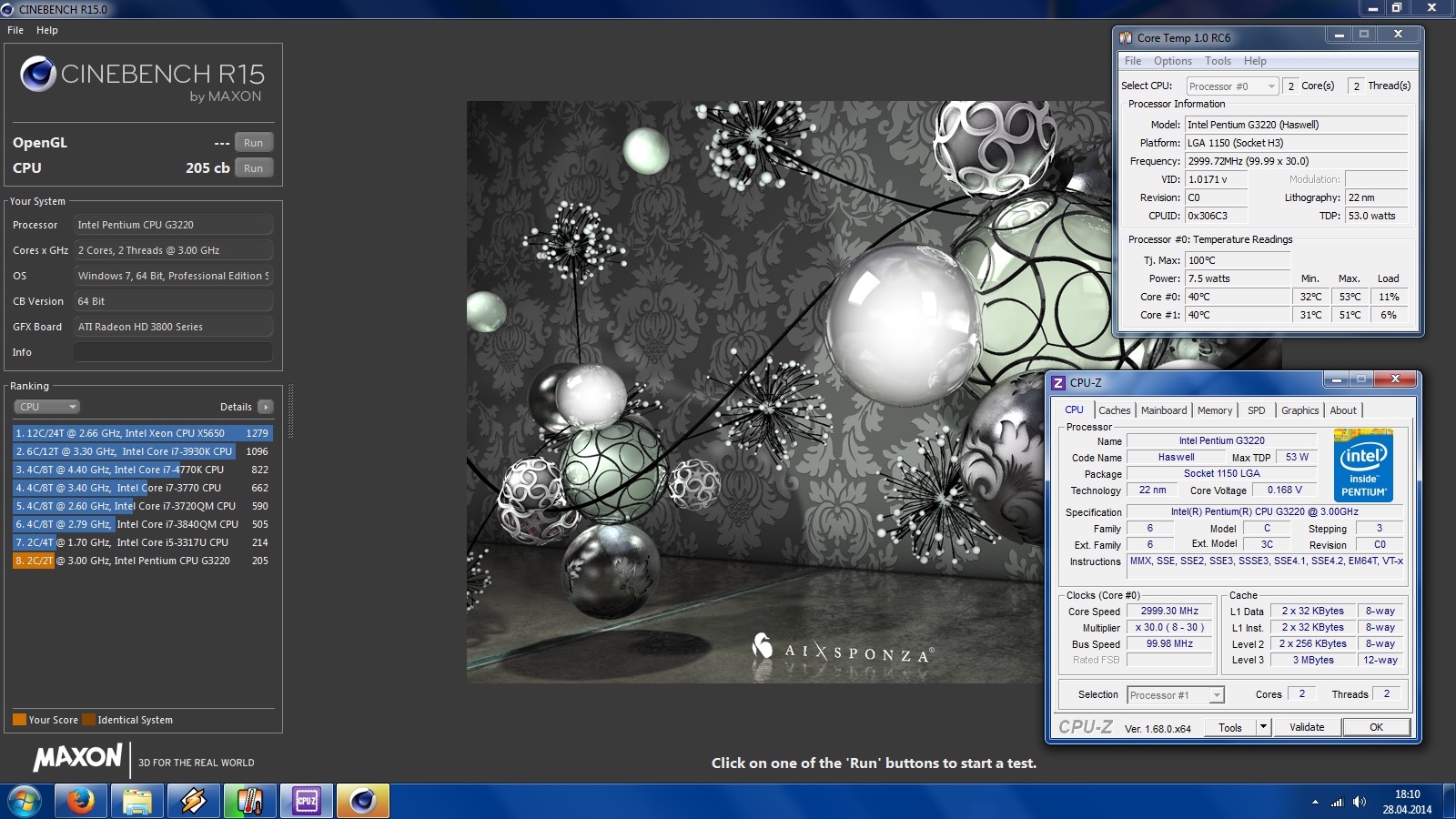Image resolution: width=1456 pixels, height=819 pixels.
Task: Select ranking entry Pentium CPU G3220
Action: (x=142, y=561)
